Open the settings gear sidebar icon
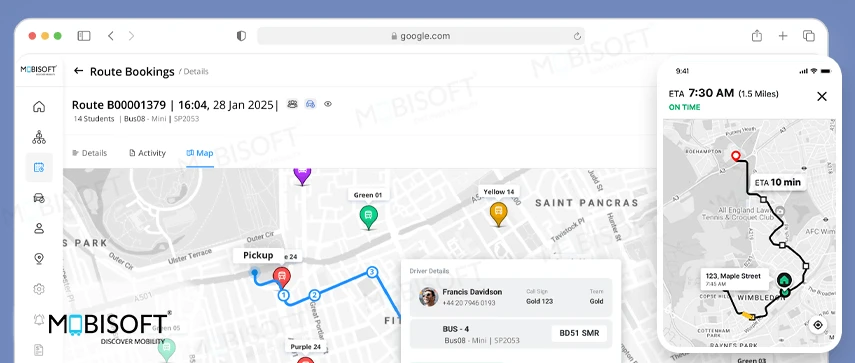The width and height of the screenshot is (855, 363). [x=39, y=289]
